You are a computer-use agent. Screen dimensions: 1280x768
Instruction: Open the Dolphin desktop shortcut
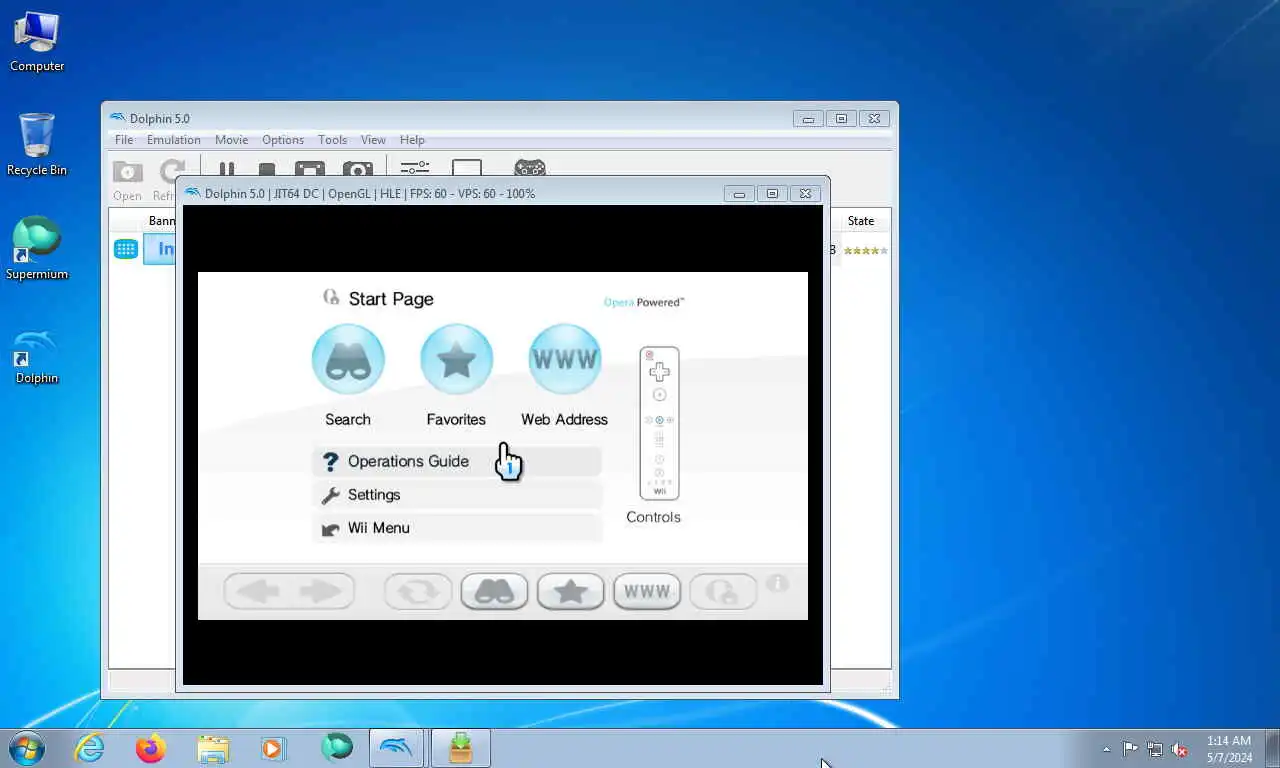coord(37,357)
